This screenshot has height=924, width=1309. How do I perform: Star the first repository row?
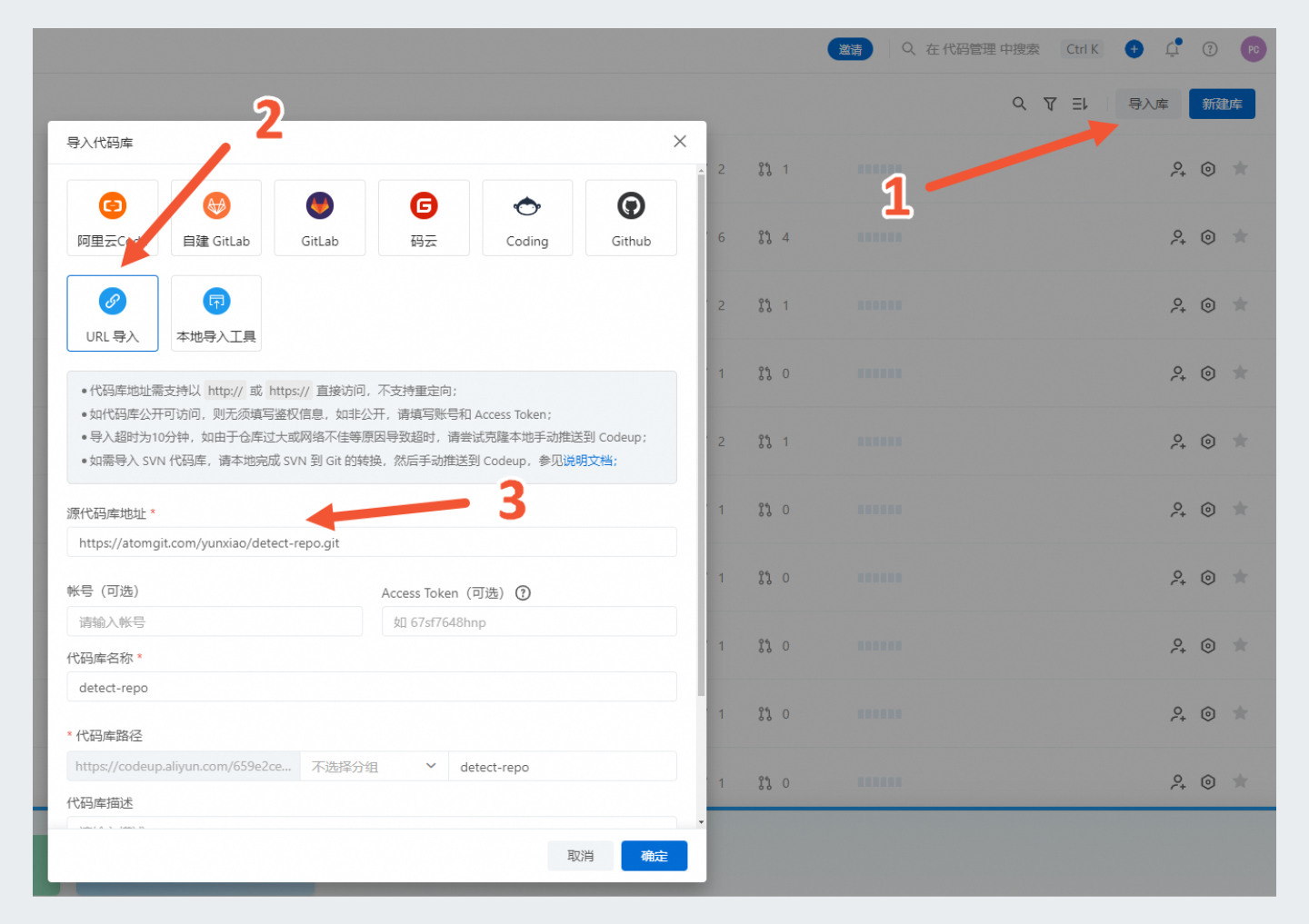click(1240, 168)
